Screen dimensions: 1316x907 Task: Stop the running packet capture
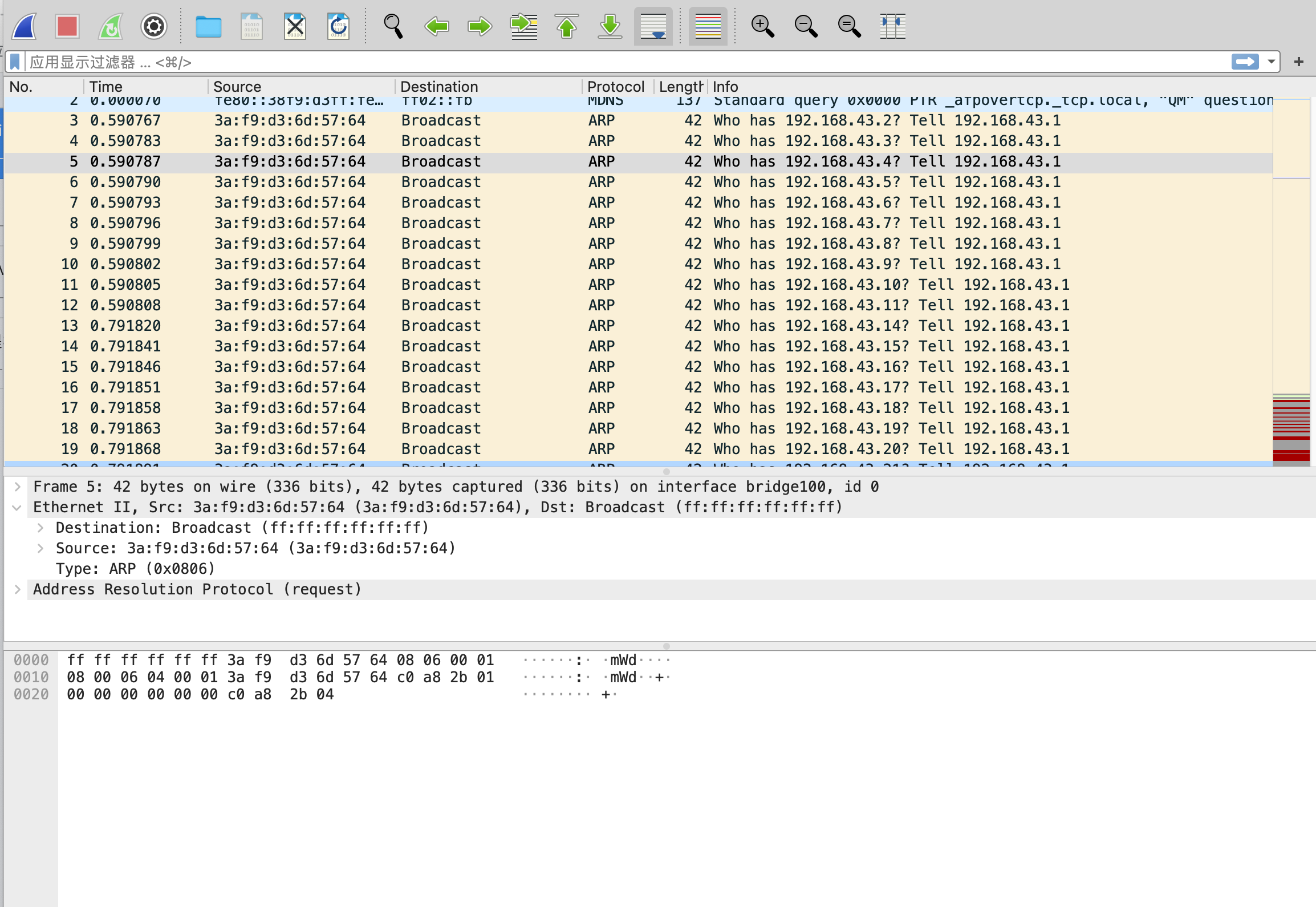point(67,26)
